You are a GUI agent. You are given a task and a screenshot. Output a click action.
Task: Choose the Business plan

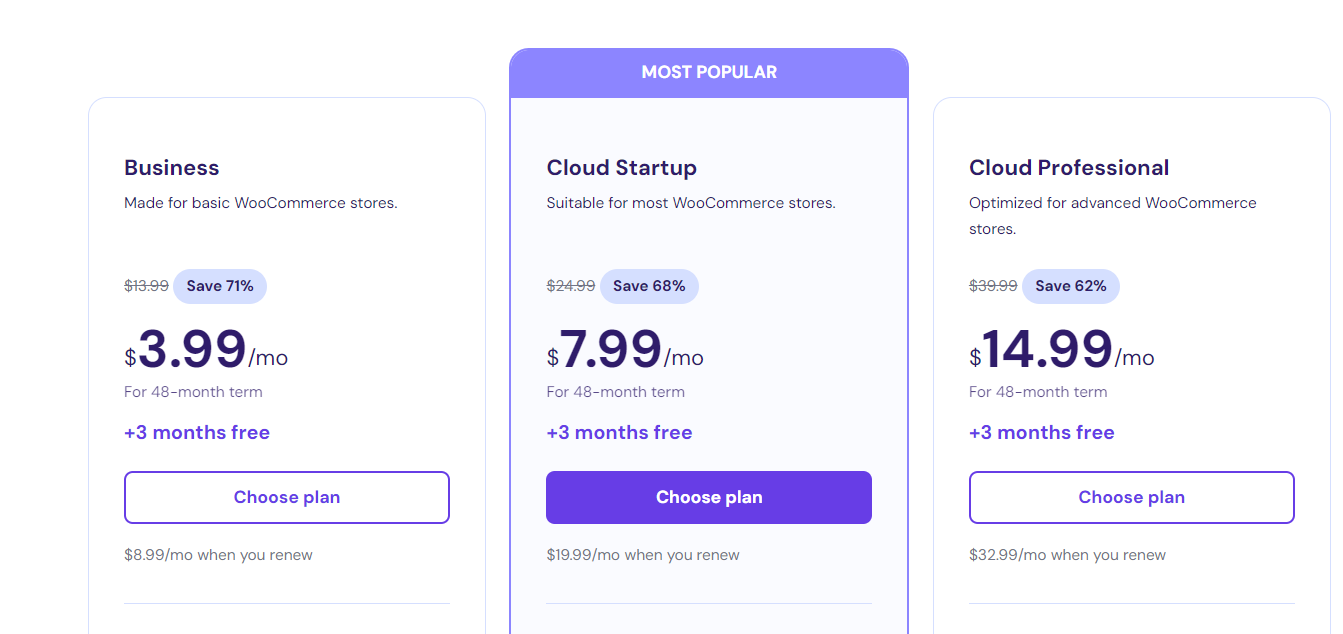(287, 497)
